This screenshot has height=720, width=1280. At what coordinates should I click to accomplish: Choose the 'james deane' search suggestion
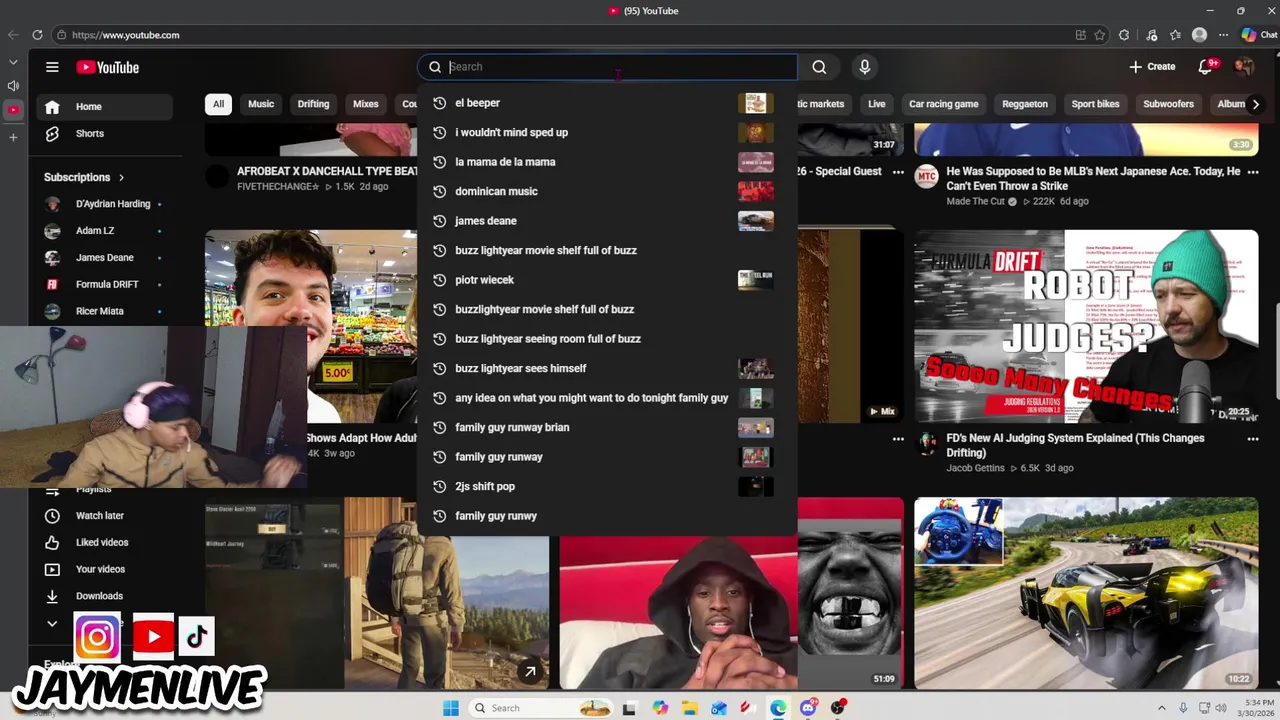point(607,221)
